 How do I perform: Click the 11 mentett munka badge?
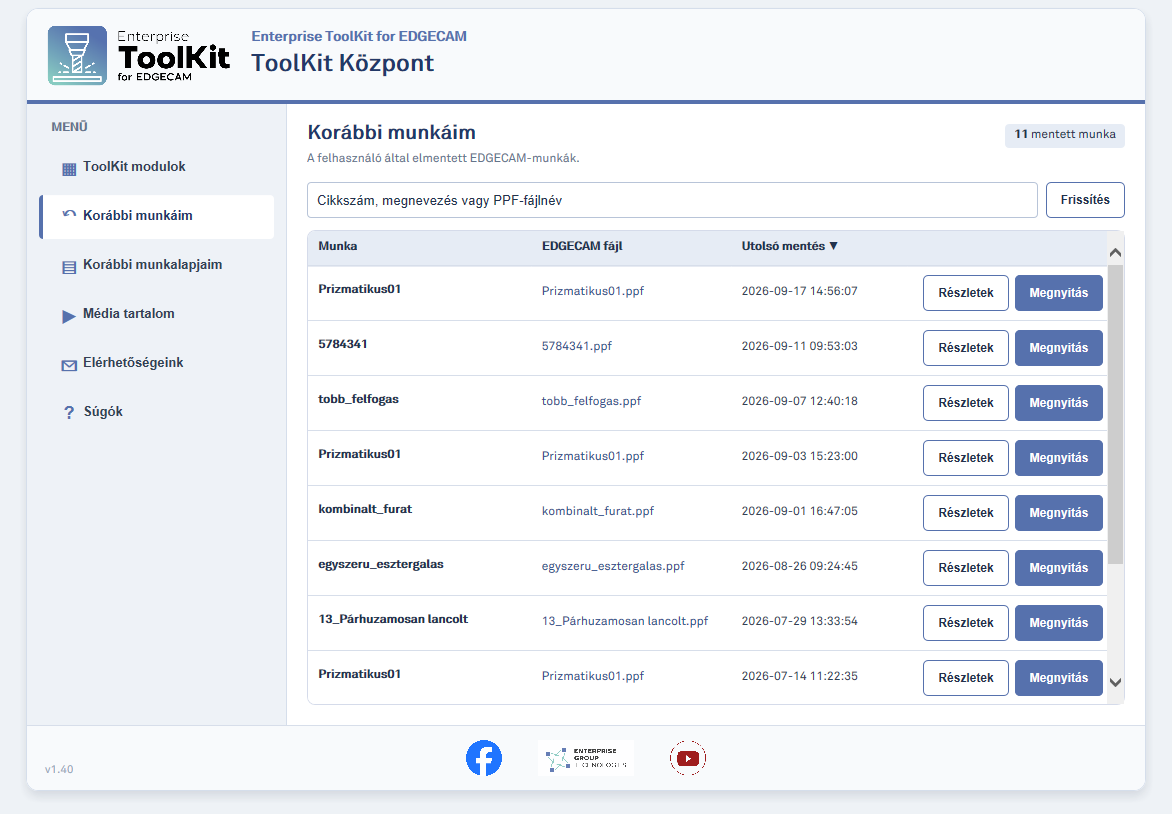(1064, 135)
